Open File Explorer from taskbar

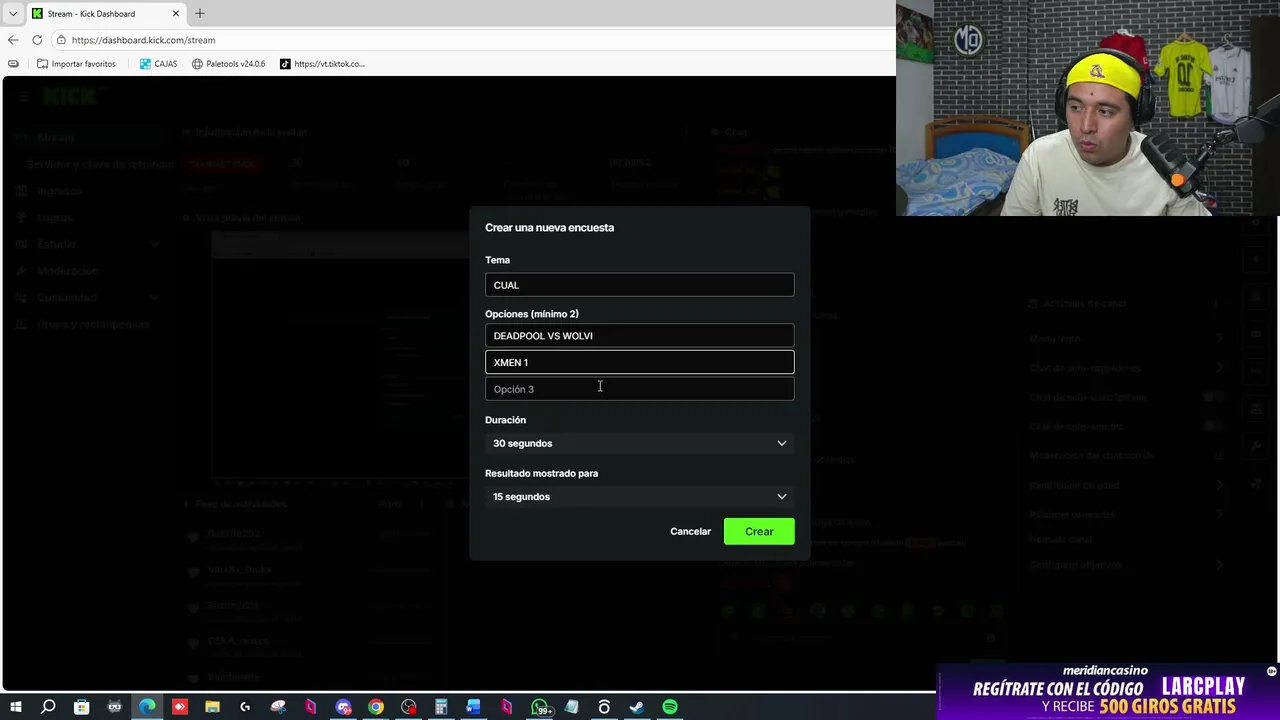point(212,707)
